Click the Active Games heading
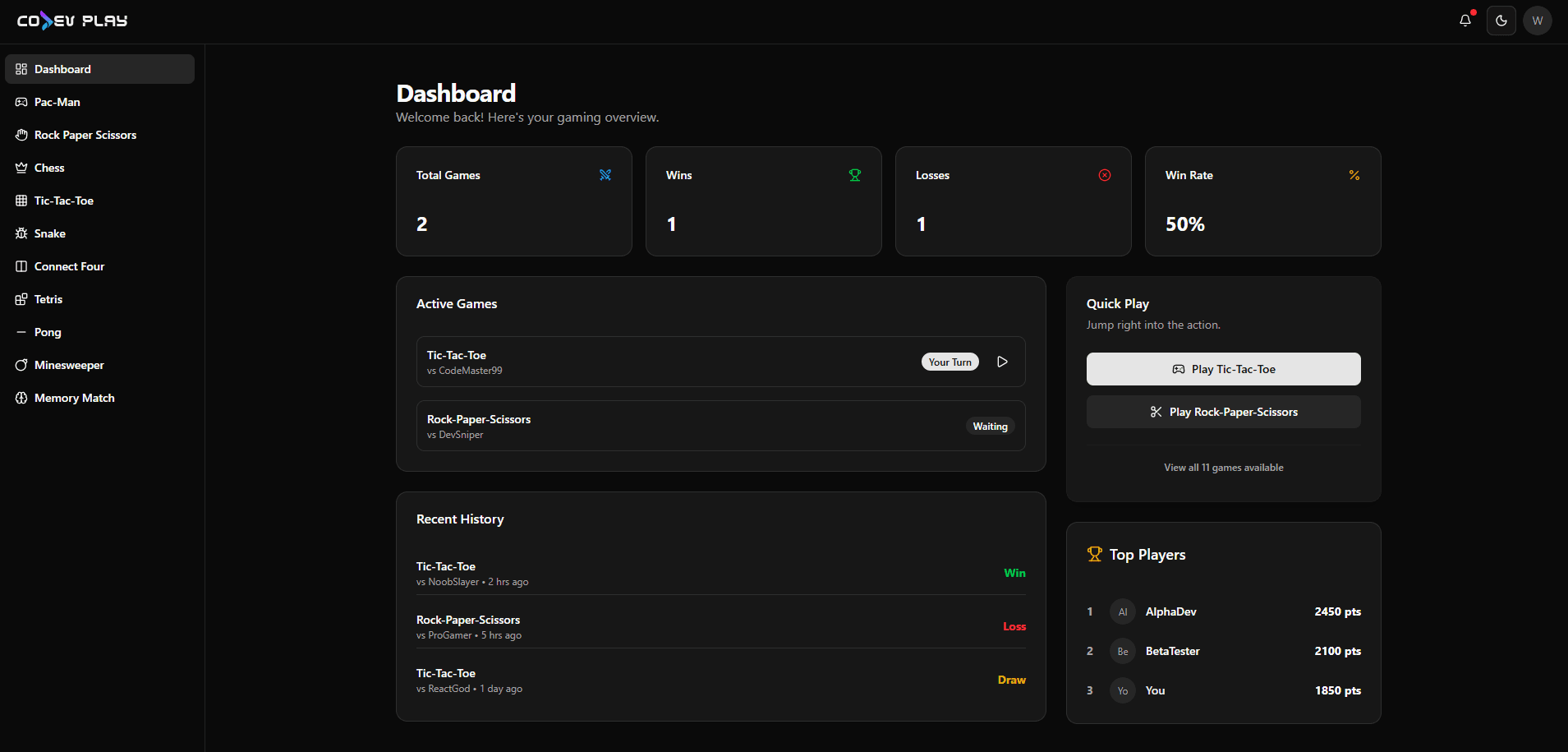The width and height of the screenshot is (1568, 752). point(457,304)
